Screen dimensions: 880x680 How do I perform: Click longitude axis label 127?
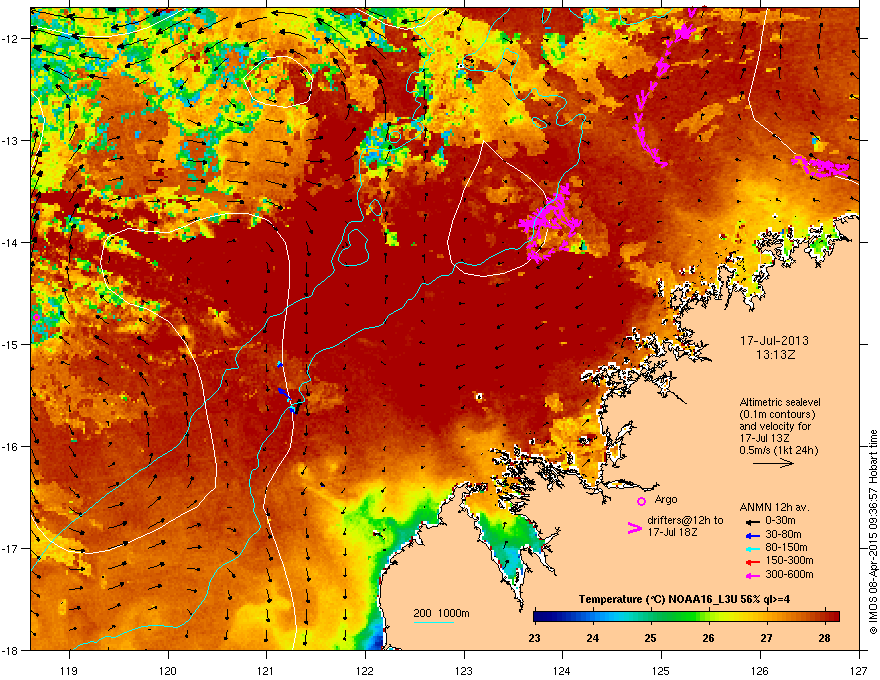[859, 670]
